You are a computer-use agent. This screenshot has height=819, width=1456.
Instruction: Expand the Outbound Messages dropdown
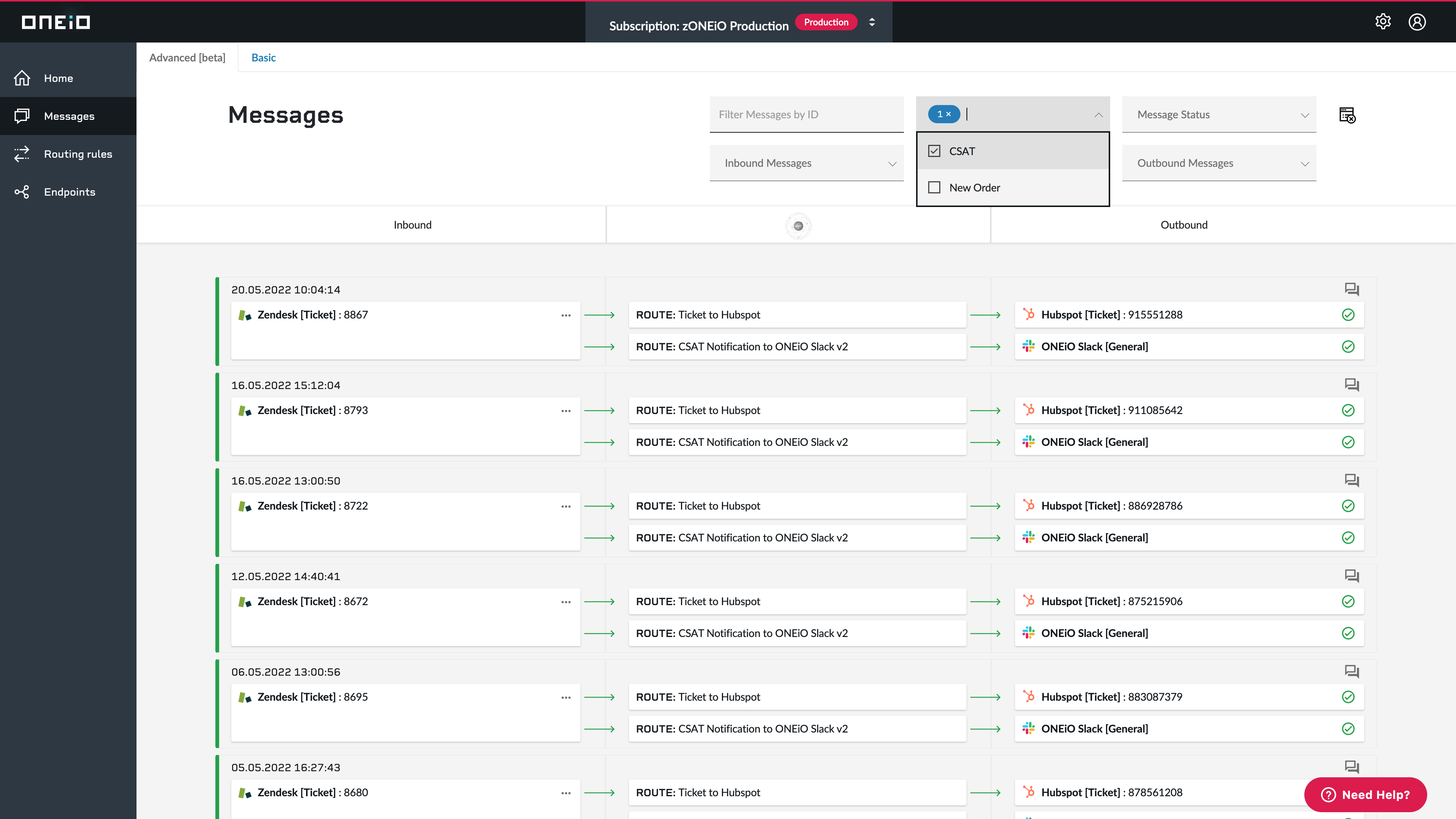1219,163
